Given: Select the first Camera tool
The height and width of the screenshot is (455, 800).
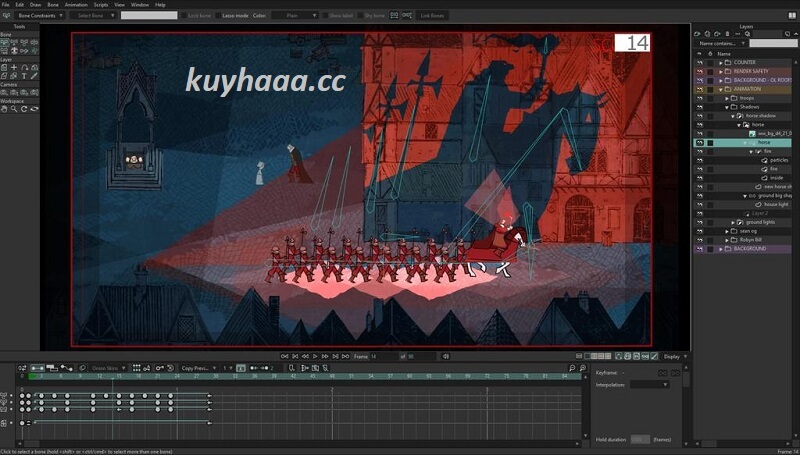Looking at the screenshot, I should tap(5, 92).
